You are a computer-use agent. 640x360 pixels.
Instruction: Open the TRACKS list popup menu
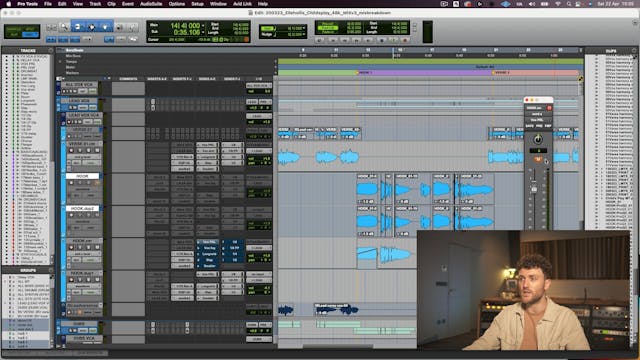pos(51,51)
